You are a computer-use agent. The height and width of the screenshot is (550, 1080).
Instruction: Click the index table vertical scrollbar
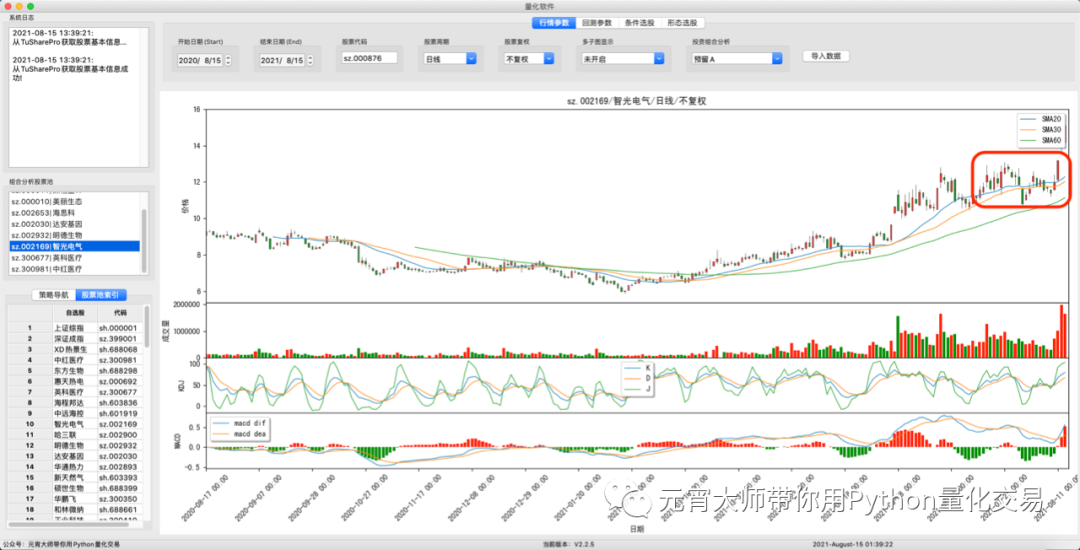147,327
